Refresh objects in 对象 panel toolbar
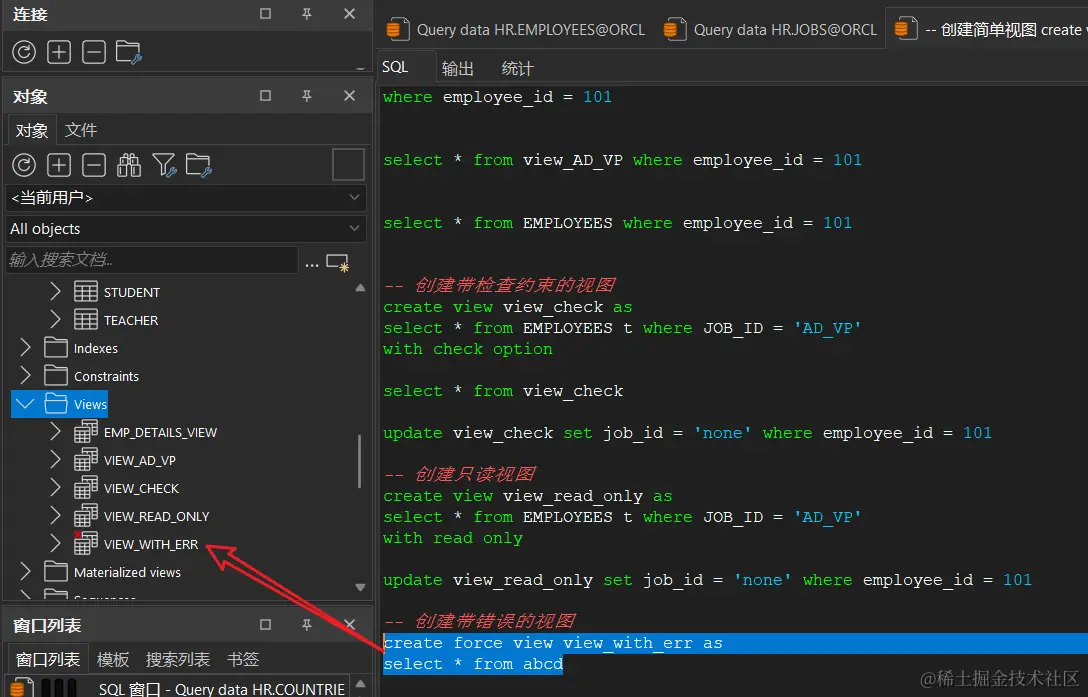This screenshot has height=697, width=1088. (x=24, y=165)
